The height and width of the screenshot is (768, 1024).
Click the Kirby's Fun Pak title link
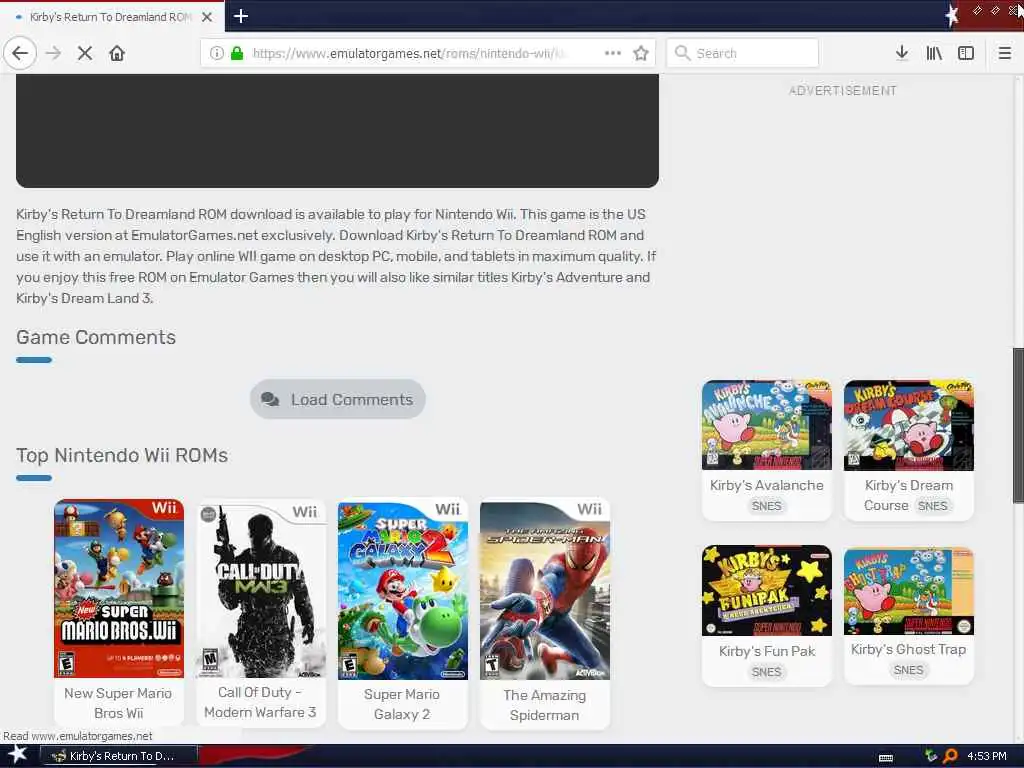coord(767,651)
